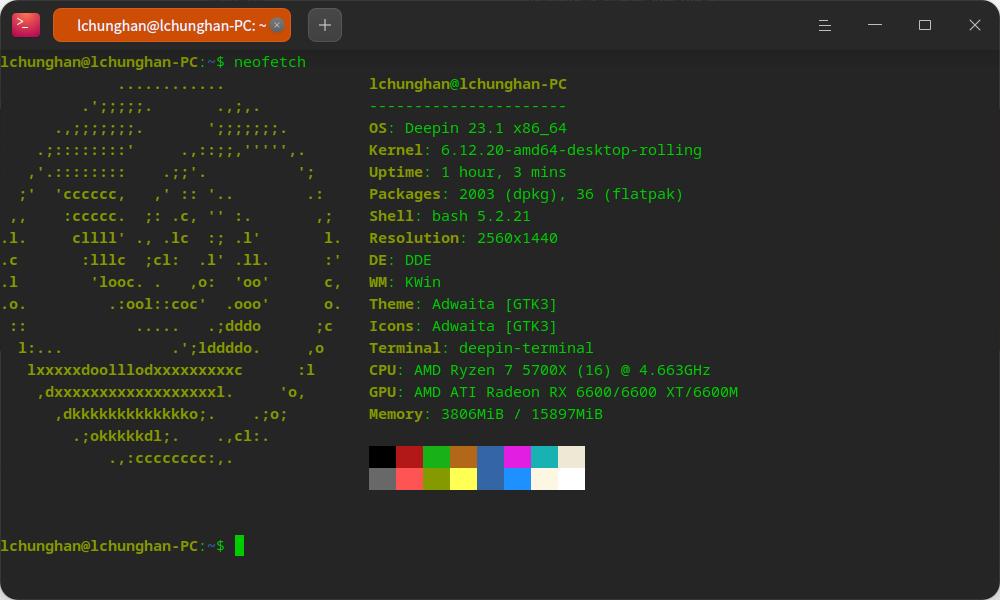This screenshot has width=1000, height=600.
Task: Click the Resolution: 2560x1440 line
Action: point(463,238)
